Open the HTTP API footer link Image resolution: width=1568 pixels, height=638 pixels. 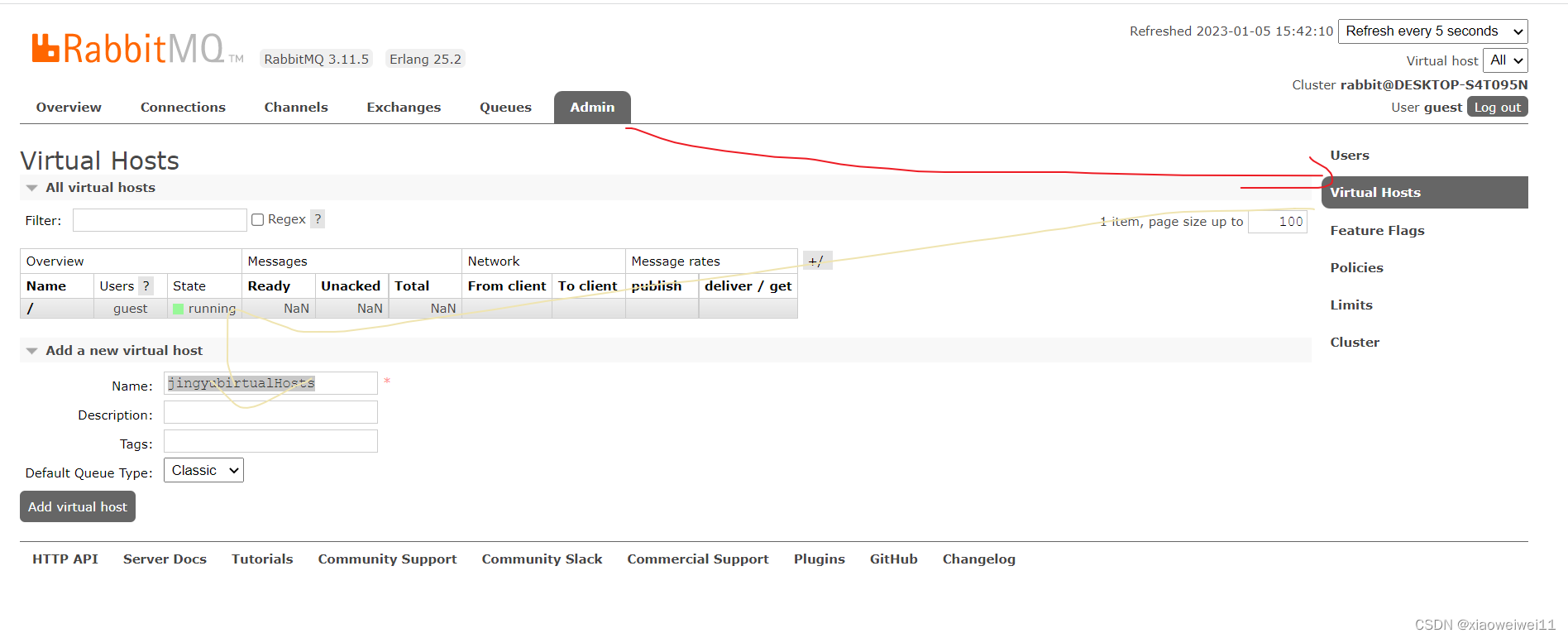click(x=65, y=559)
